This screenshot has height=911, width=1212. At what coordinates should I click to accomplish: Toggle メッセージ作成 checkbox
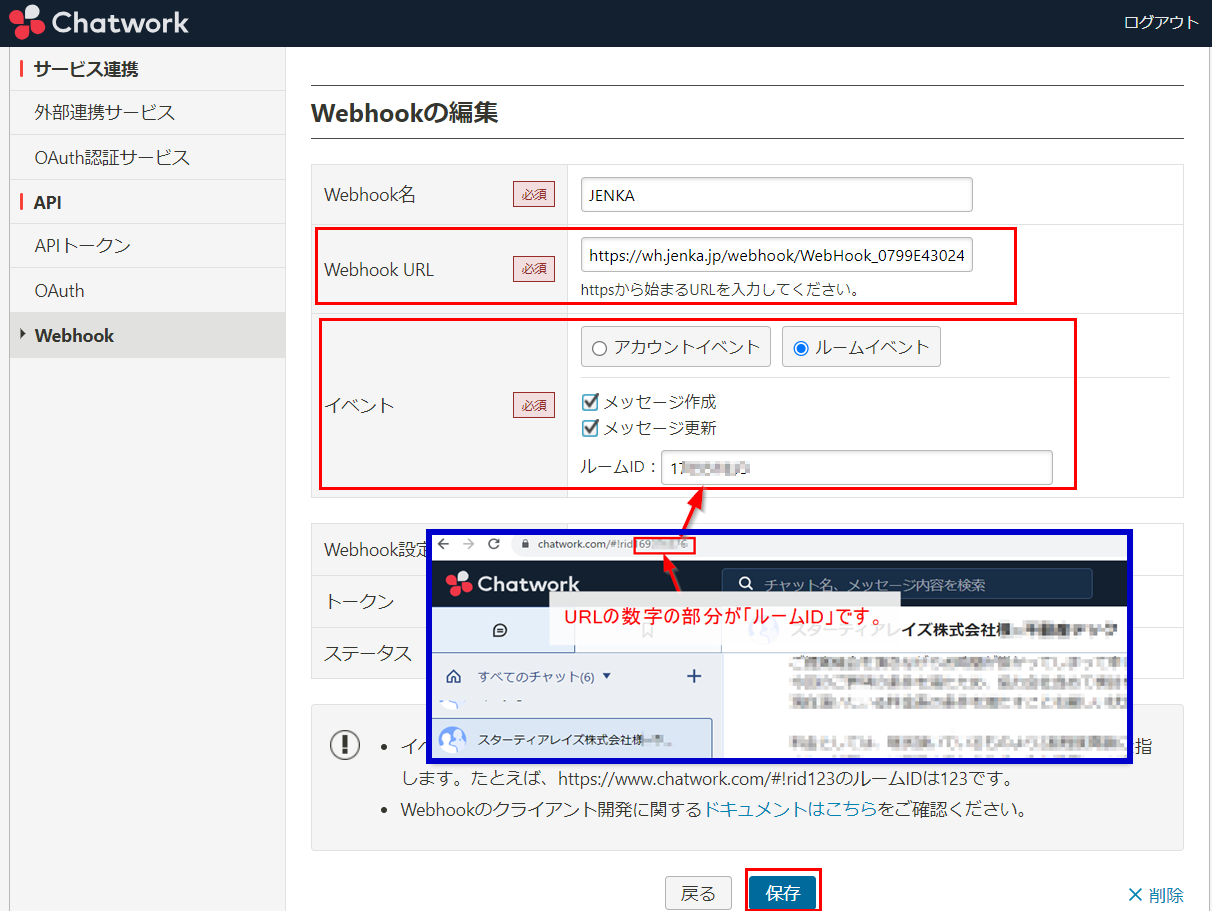590,402
